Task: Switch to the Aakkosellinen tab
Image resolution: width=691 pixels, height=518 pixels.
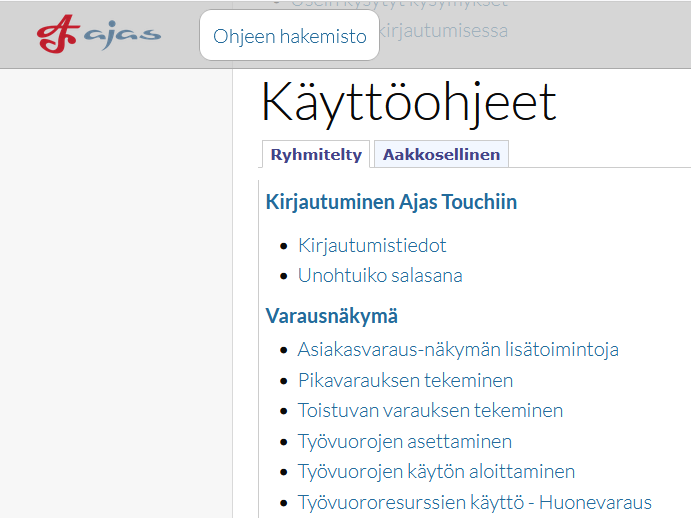Action: [x=441, y=154]
